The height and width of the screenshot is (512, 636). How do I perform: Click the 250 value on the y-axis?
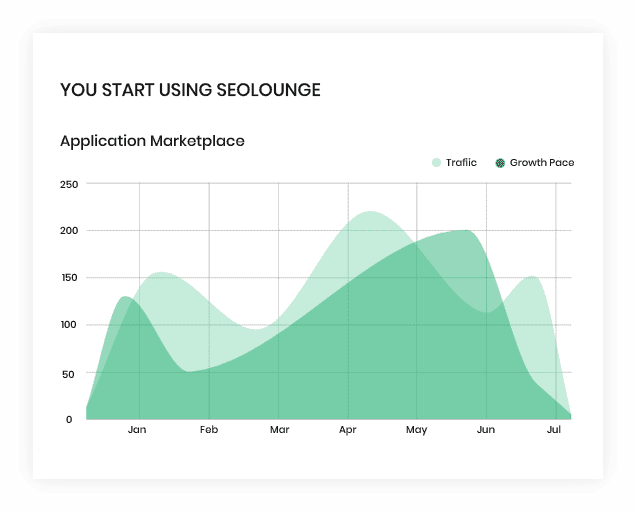coord(69,184)
